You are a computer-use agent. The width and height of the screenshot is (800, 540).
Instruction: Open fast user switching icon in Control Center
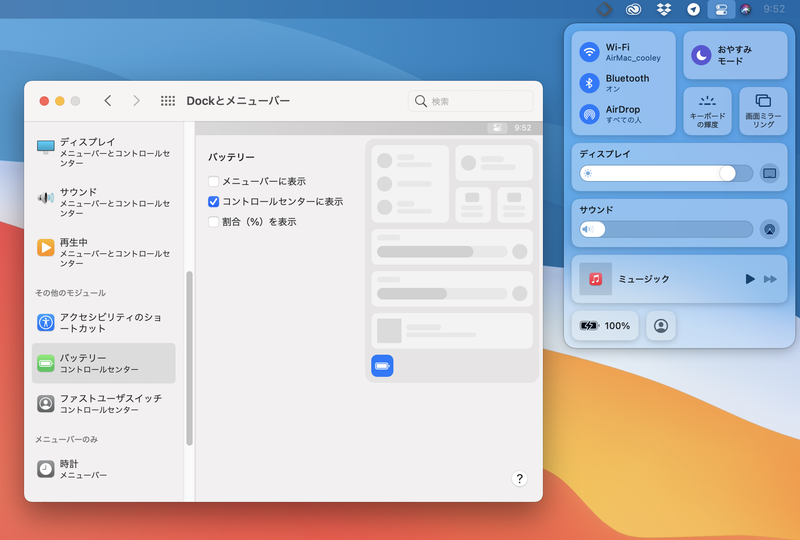click(x=661, y=326)
